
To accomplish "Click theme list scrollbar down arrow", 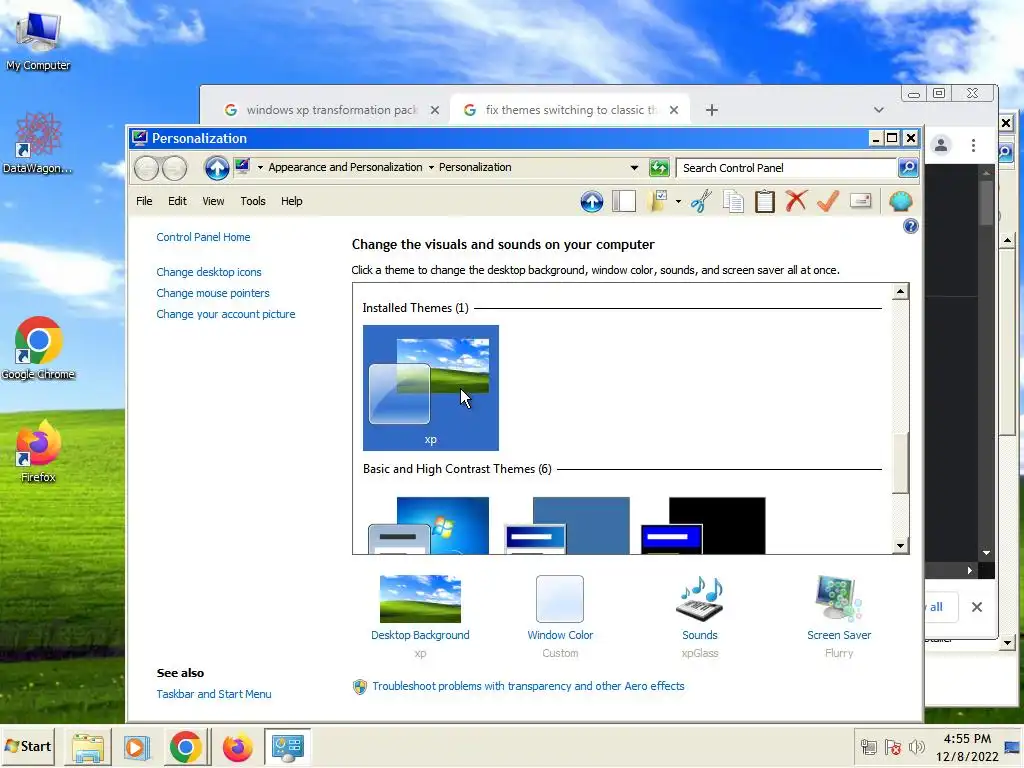I will [x=901, y=546].
